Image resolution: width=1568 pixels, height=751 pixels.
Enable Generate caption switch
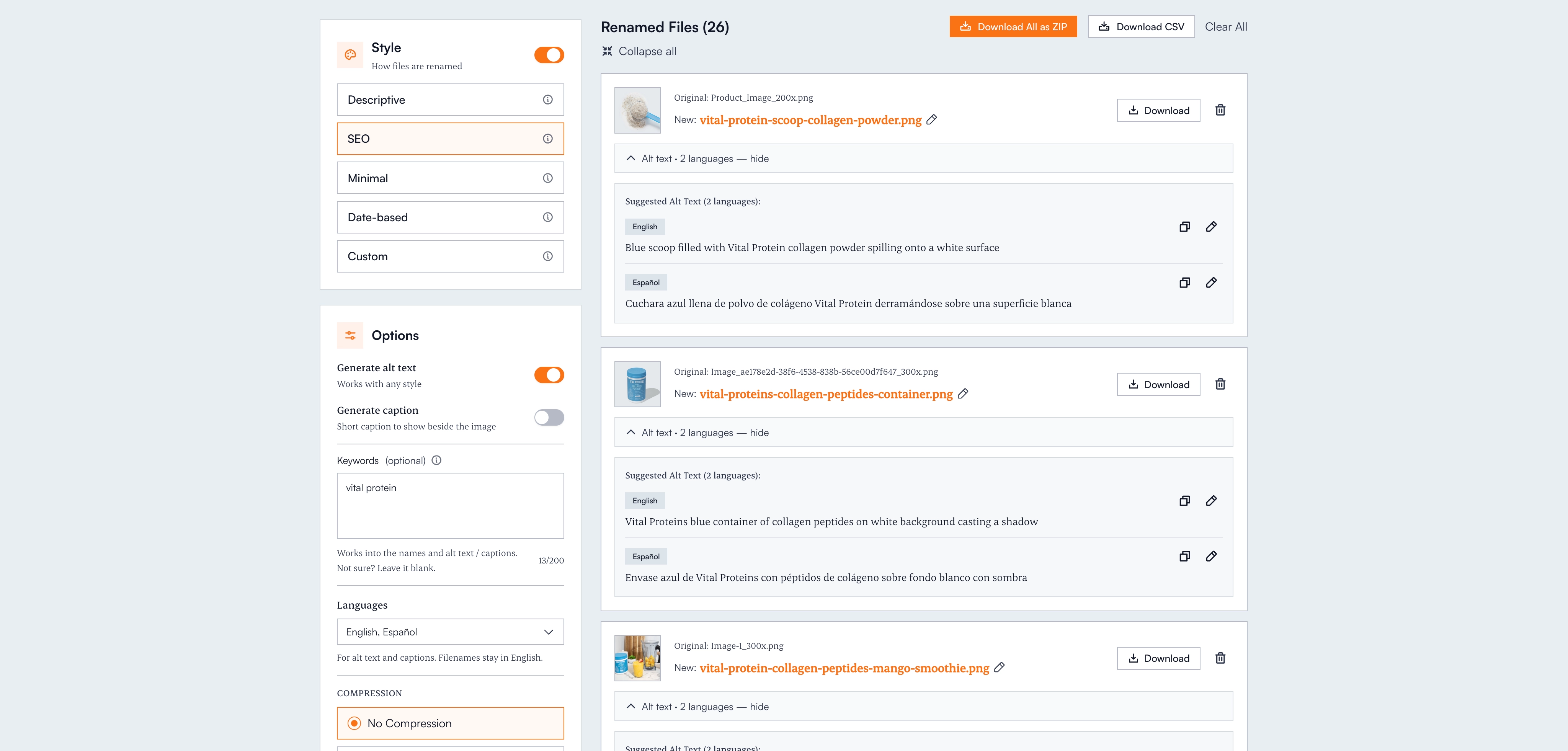click(549, 418)
